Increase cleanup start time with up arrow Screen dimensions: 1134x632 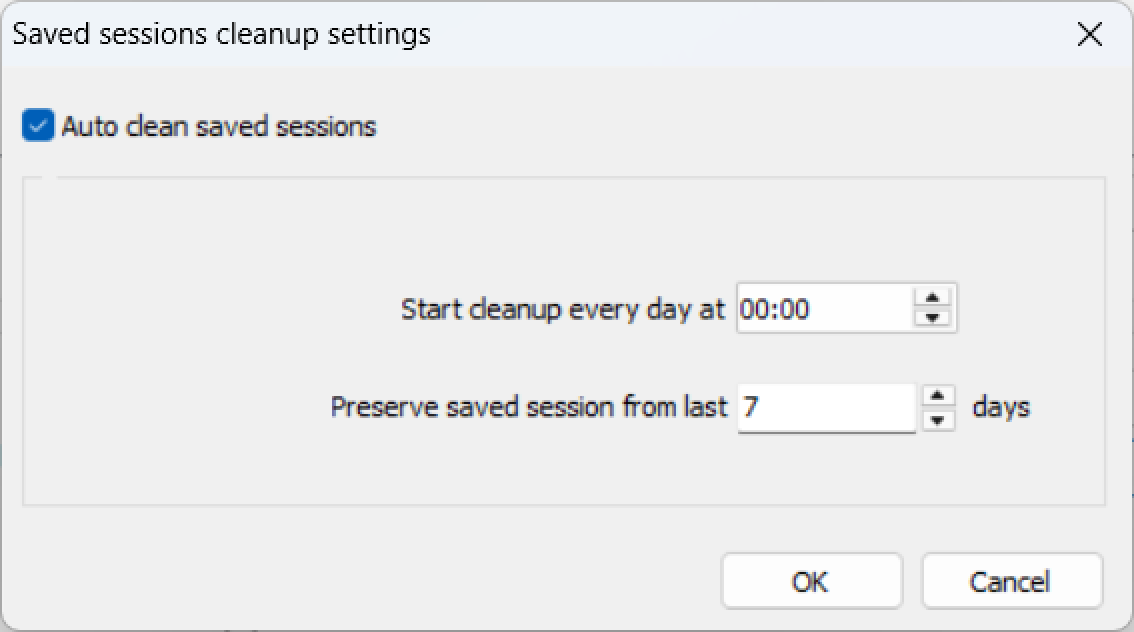point(932,298)
